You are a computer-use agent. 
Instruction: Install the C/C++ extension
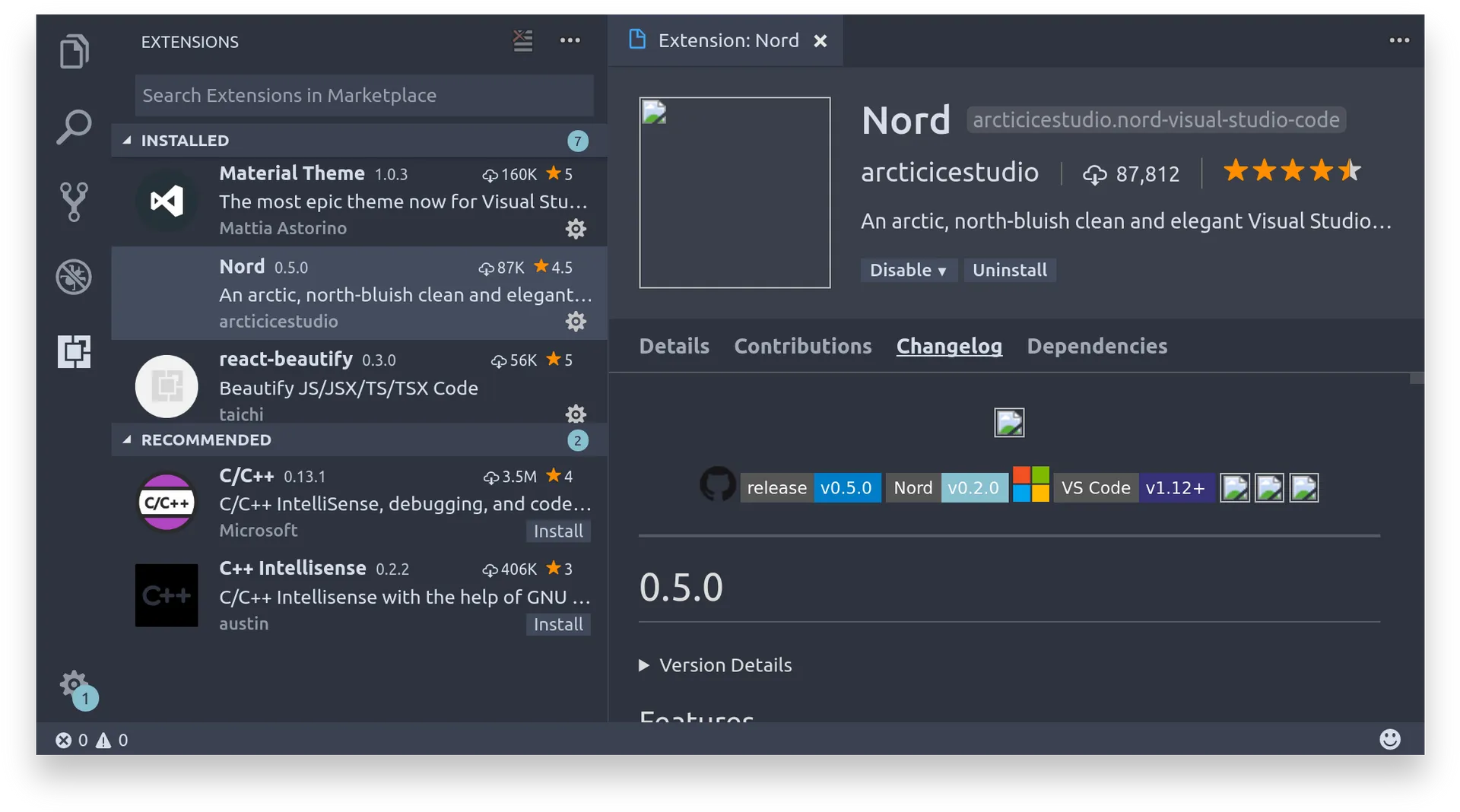558,531
